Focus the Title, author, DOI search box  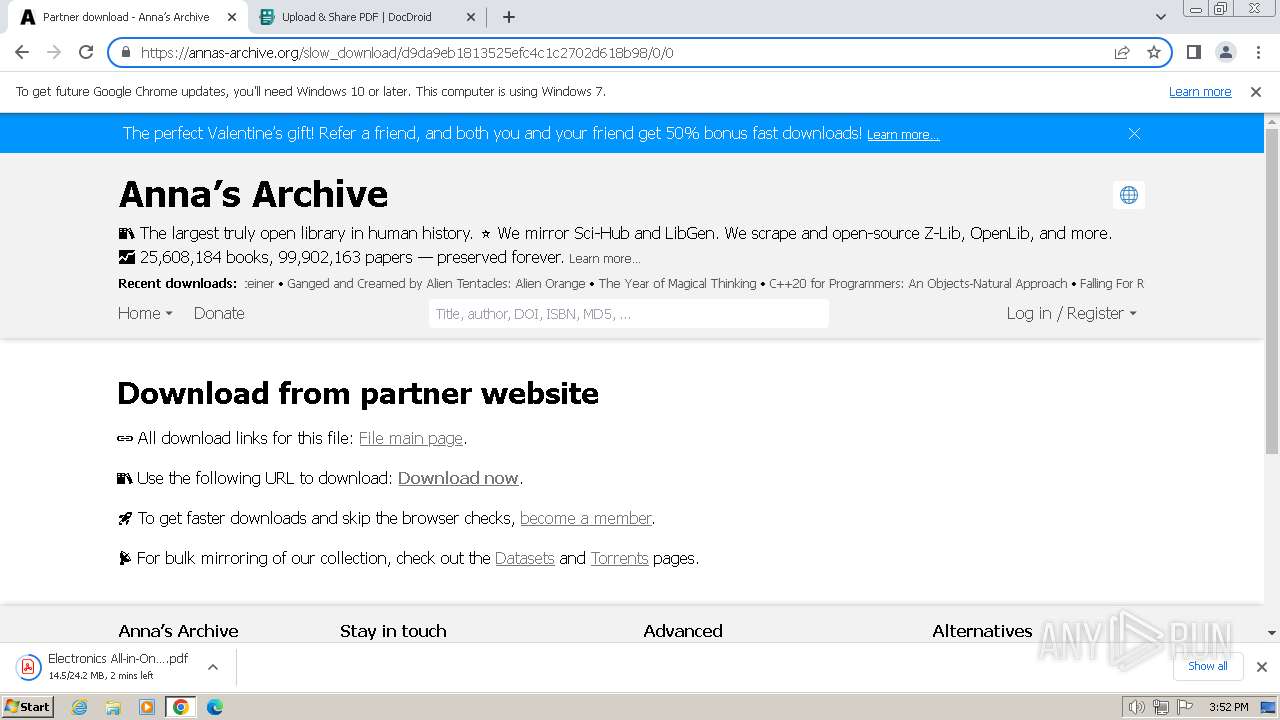629,313
